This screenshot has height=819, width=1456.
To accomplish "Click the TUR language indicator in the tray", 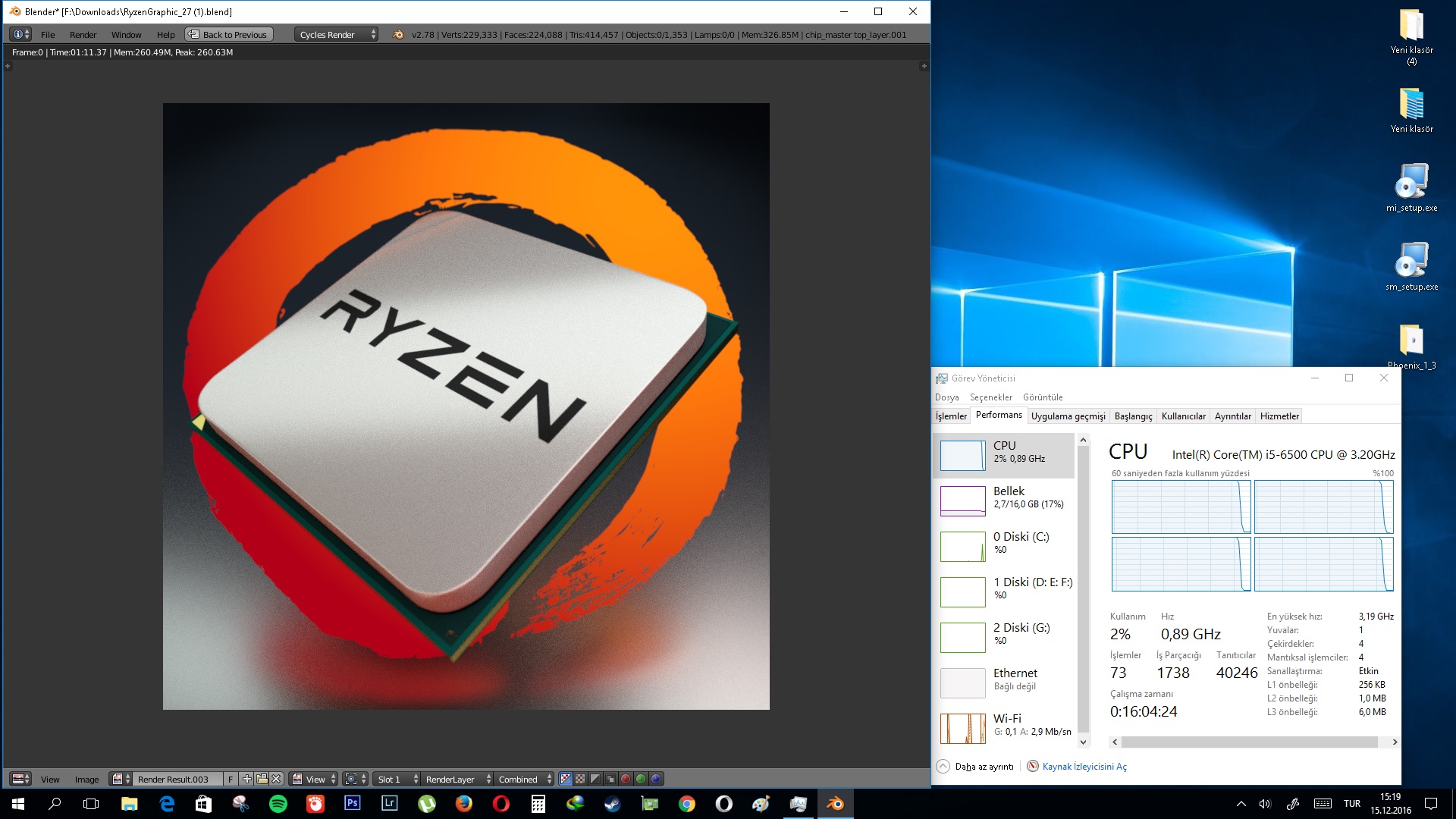I will (x=1351, y=804).
